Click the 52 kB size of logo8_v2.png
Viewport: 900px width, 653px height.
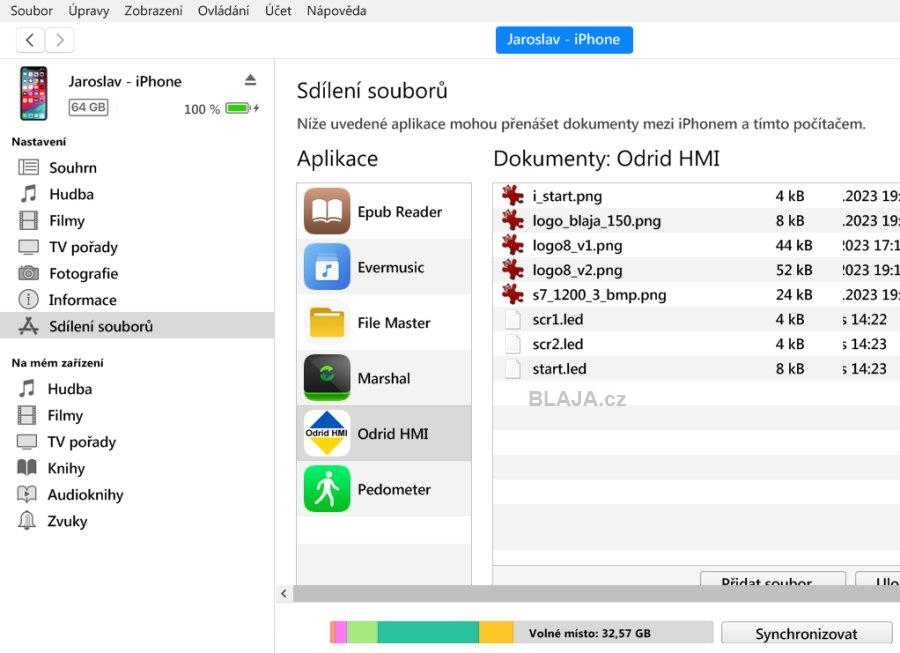coord(794,270)
